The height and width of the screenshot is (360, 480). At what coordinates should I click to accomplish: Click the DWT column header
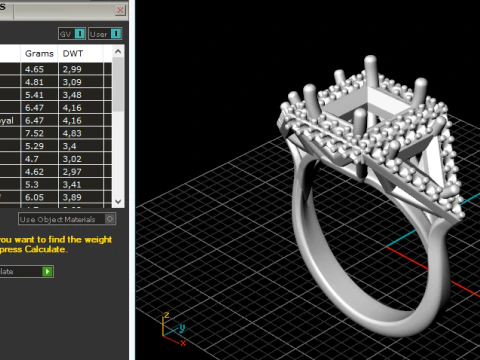(x=81, y=53)
